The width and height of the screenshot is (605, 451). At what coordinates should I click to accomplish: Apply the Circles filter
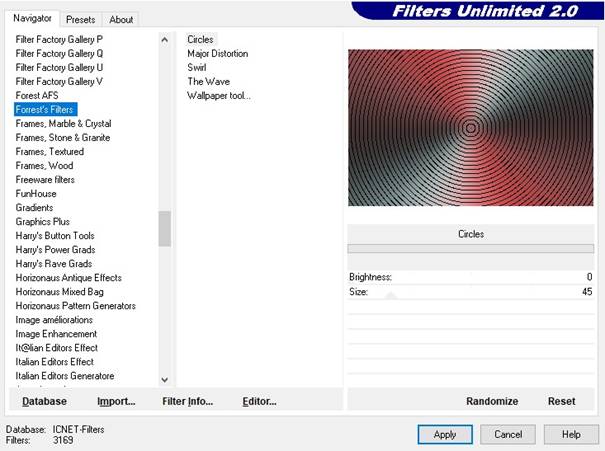(x=445, y=434)
